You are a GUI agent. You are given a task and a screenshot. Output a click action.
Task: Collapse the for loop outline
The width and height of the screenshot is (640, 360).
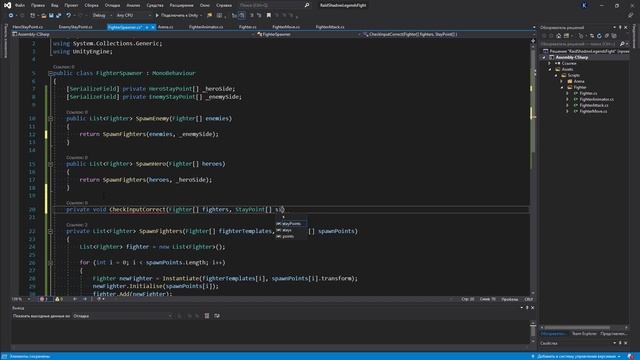pos(50,263)
